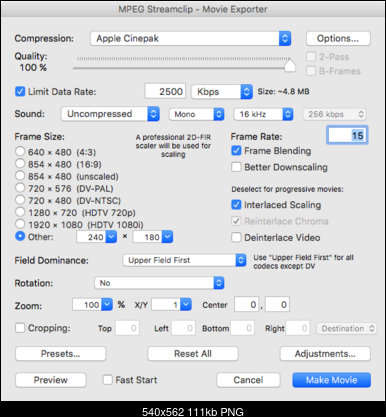
Task: Select 854 × 480 (unscaled) frame size
Action: [20, 175]
